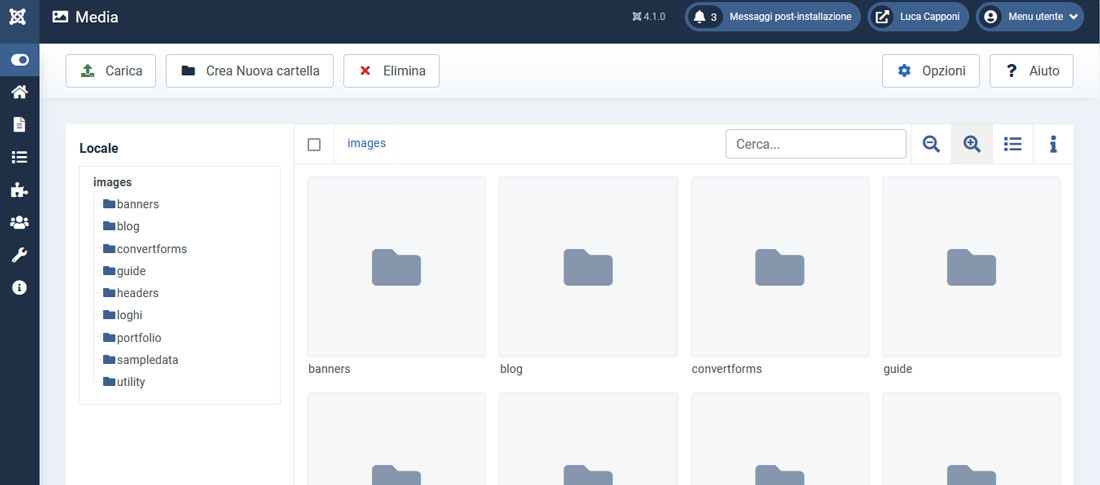Image resolution: width=1100 pixels, height=485 pixels.
Task: Decrease thumbnail size with zoom-out icon
Action: point(931,144)
